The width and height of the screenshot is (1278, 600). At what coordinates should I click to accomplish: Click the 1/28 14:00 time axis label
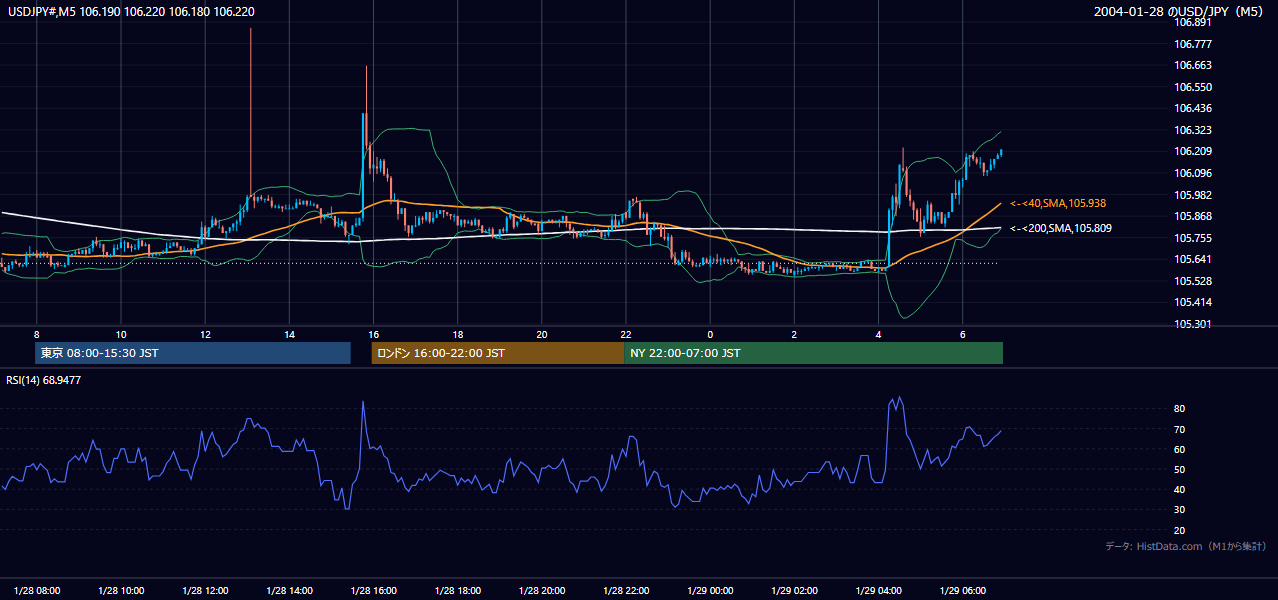click(289, 591)
